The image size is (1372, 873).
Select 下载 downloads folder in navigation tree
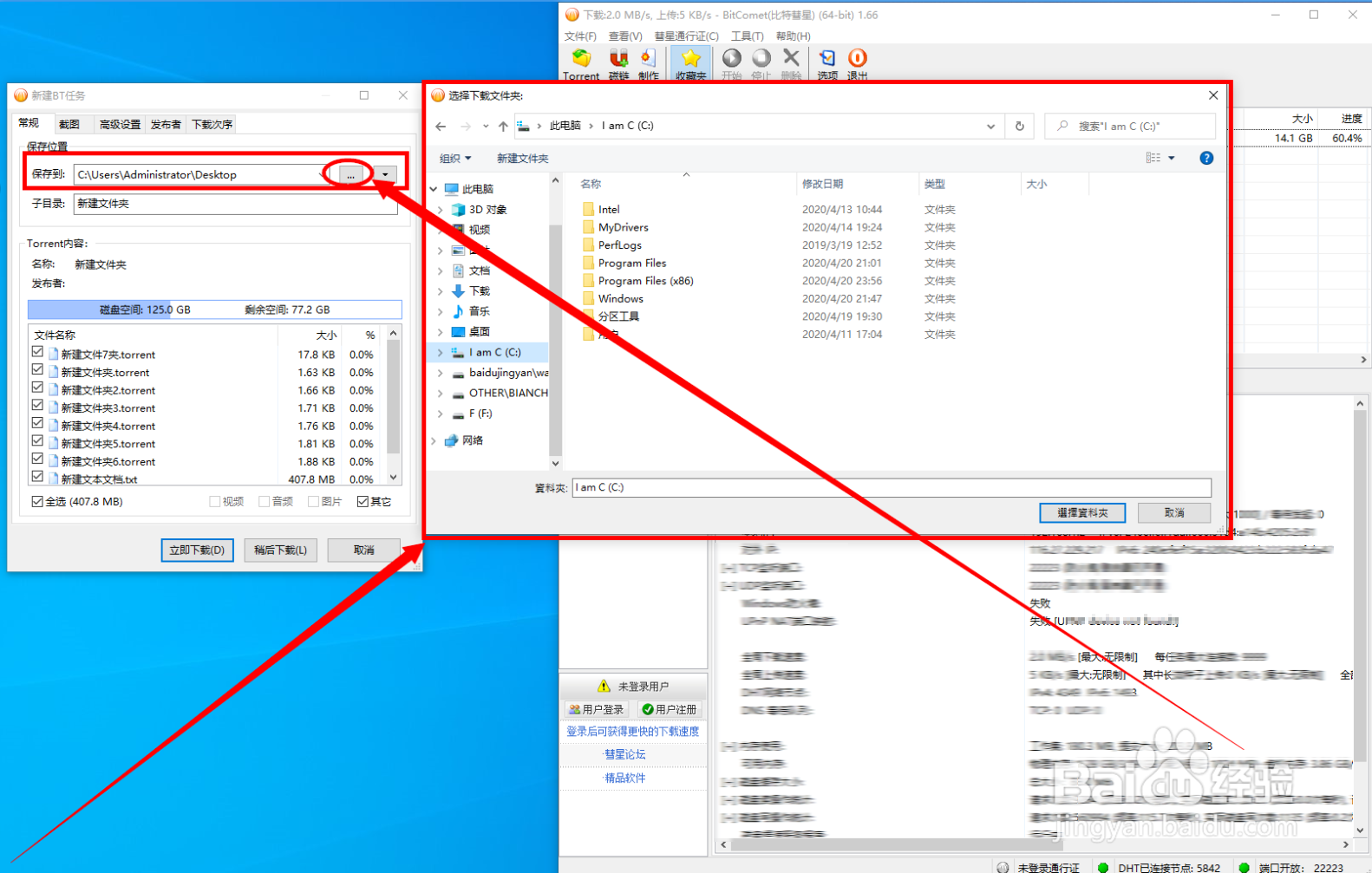pos(479,291)
